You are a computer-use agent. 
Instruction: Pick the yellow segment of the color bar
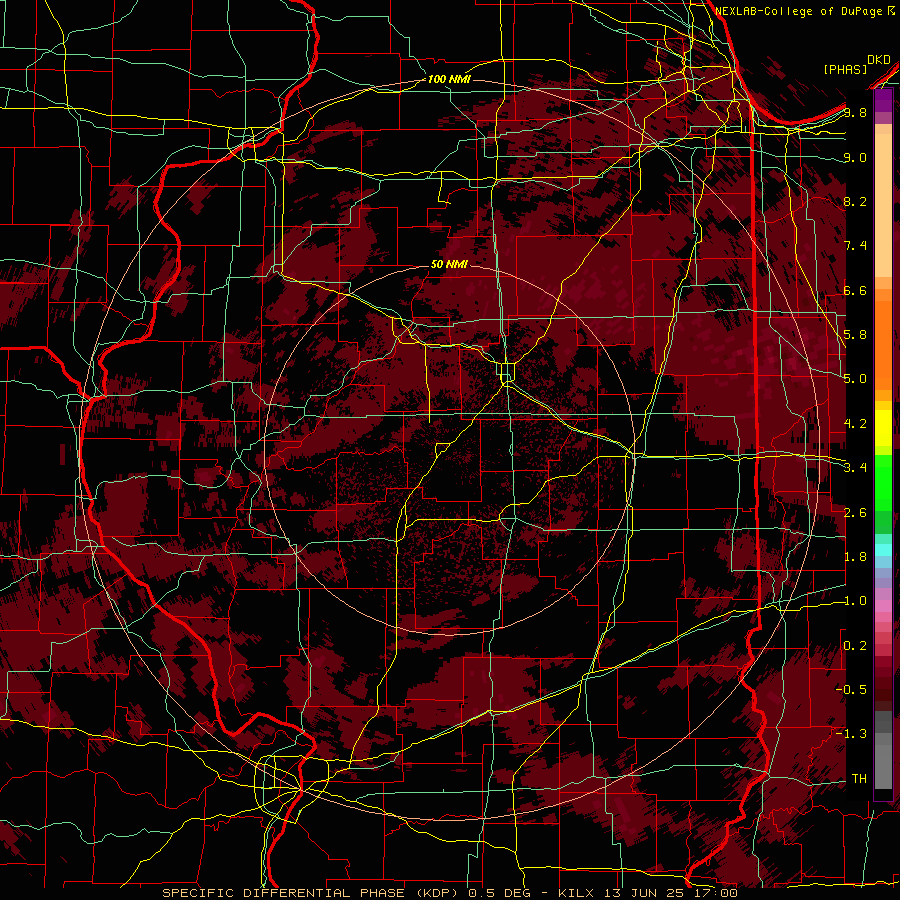pyautogui.click(x=883, y=428)
